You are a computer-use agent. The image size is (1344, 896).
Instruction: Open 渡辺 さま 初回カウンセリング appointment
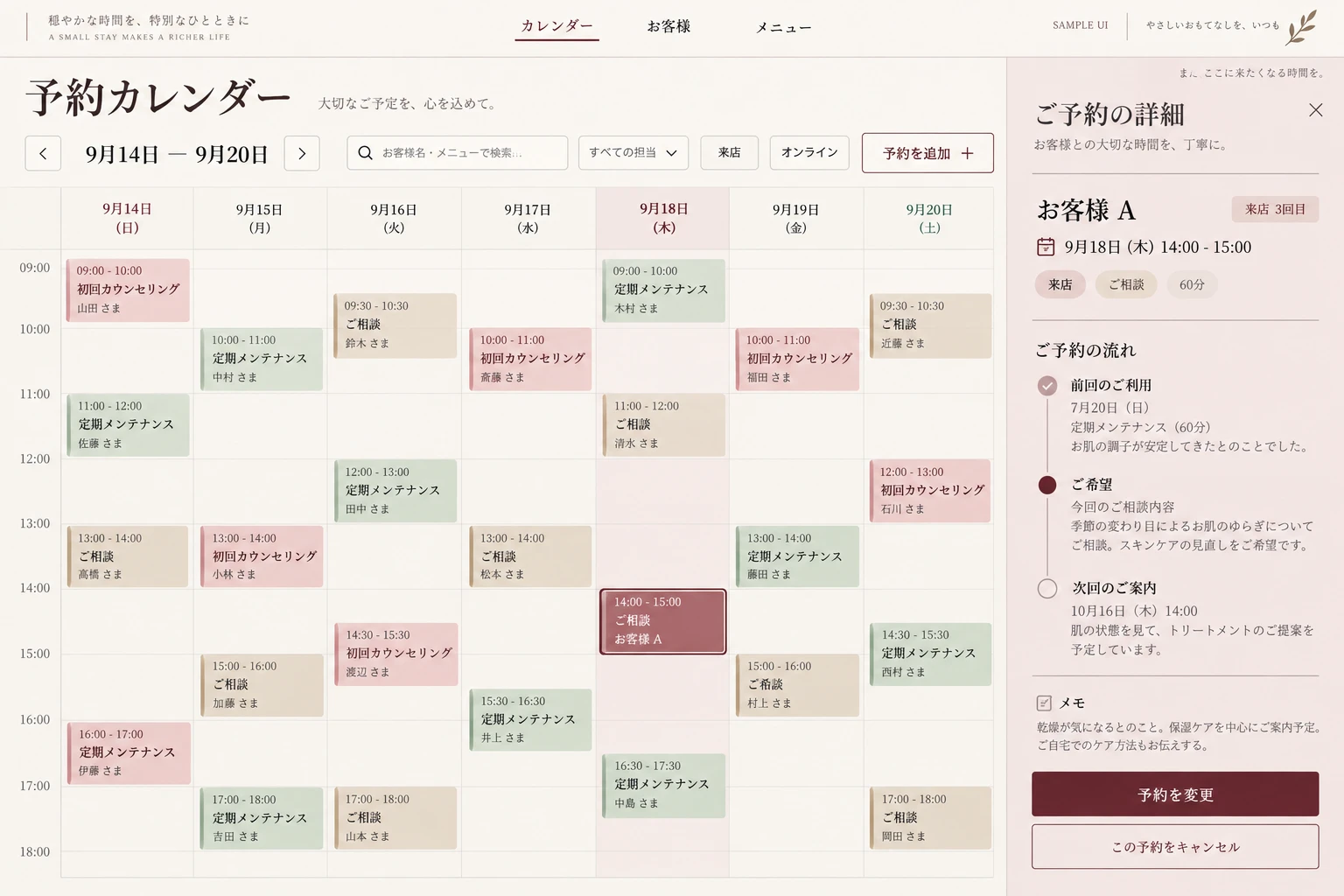pos(396,654)
